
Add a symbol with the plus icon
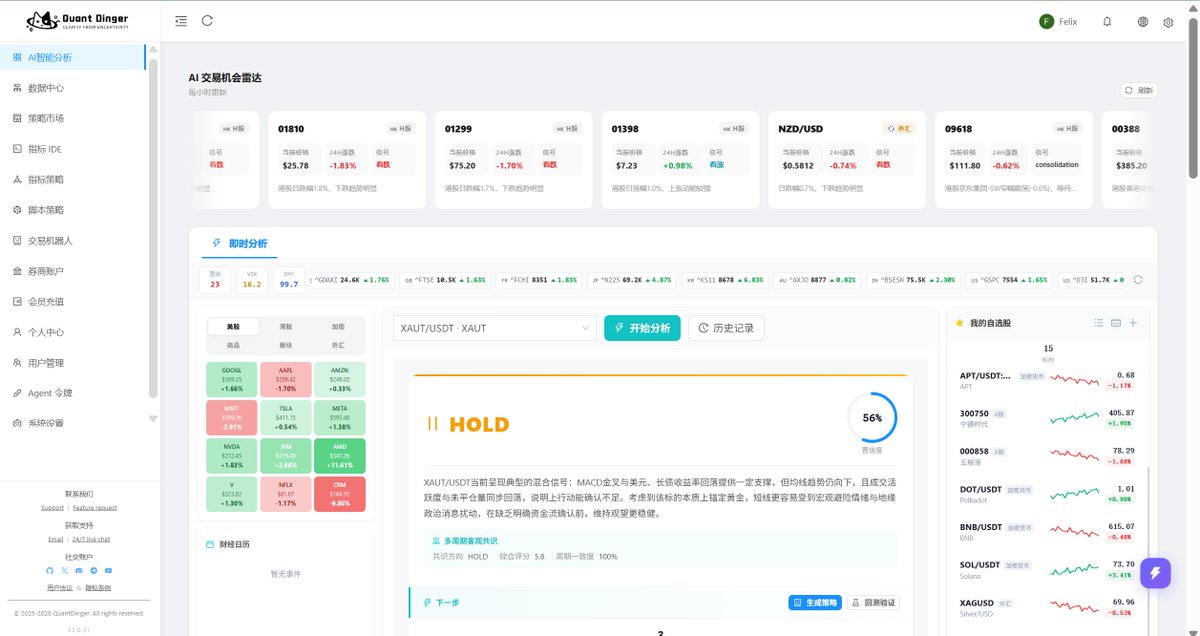point(1133,323)
